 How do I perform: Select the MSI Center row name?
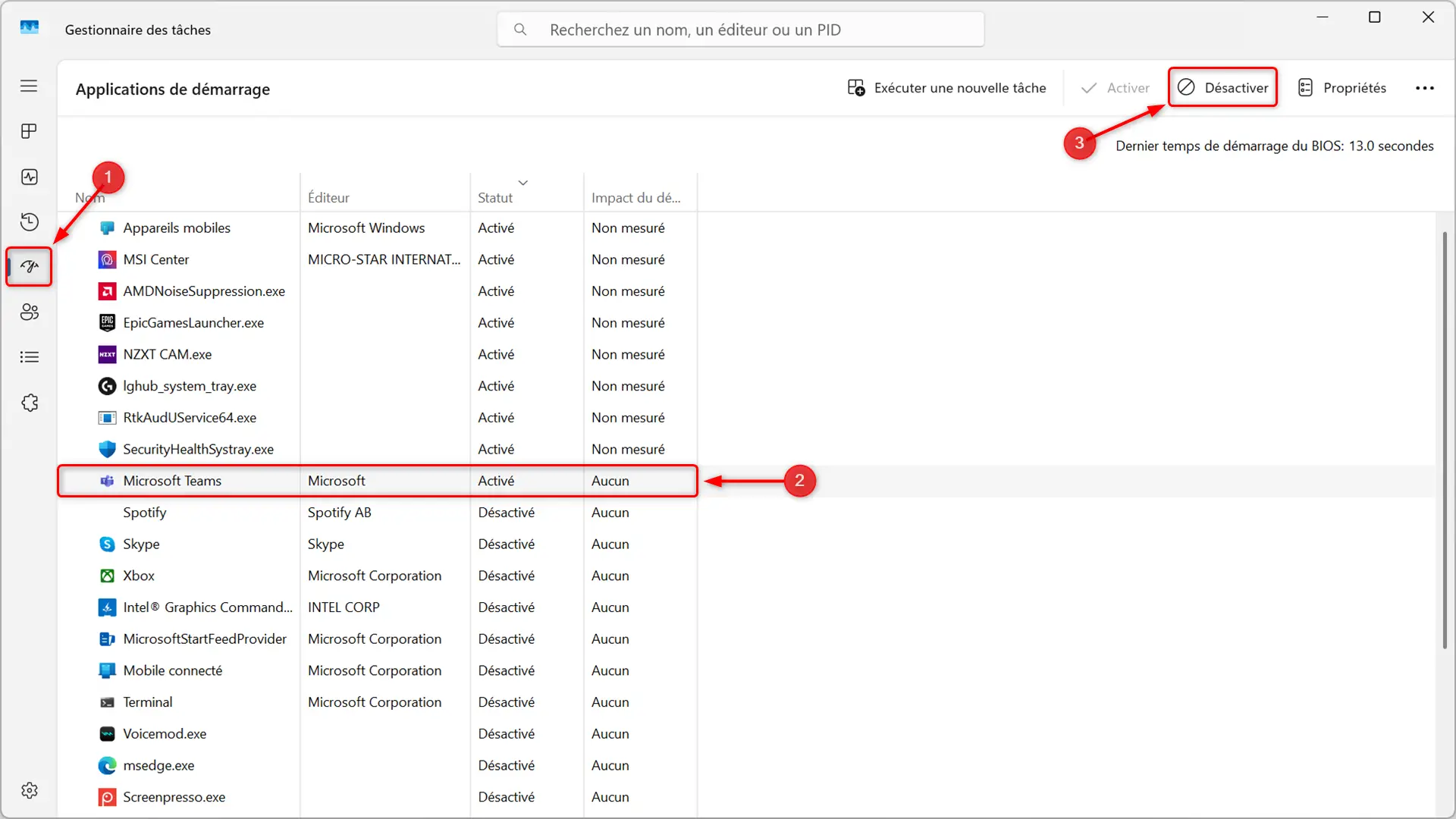click(x=156, y=259)
